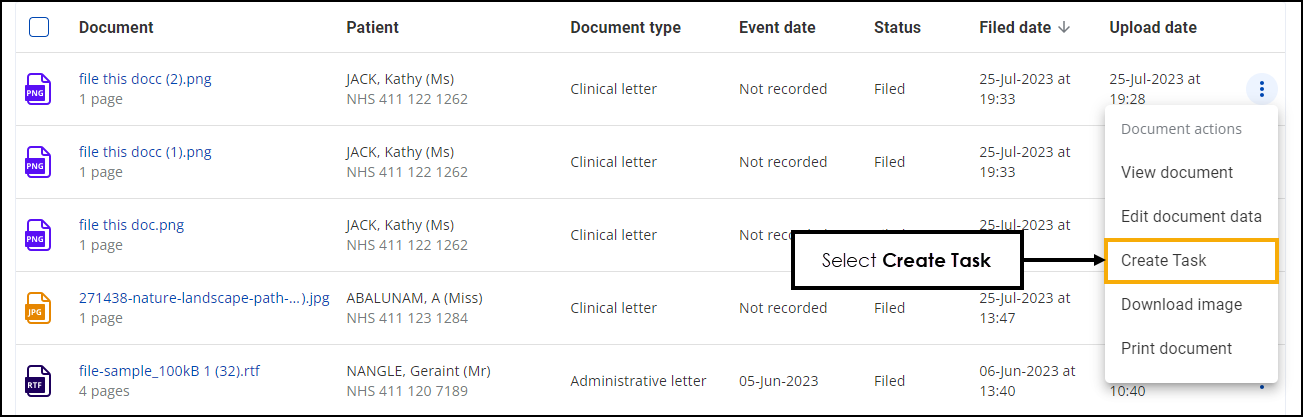Click PNG icon beside file this doc.png
Screen dimensions: 1303x417
point(37,235)
